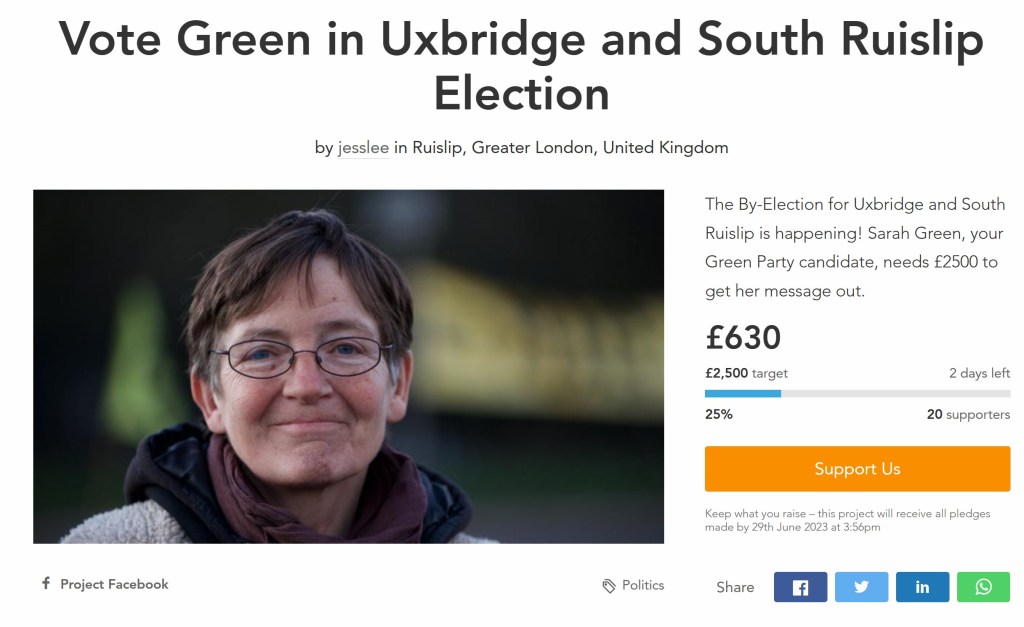This screenshot has height=627, width=1024.
Task: Share the campaign on Facebook
Action: [800, 587]
